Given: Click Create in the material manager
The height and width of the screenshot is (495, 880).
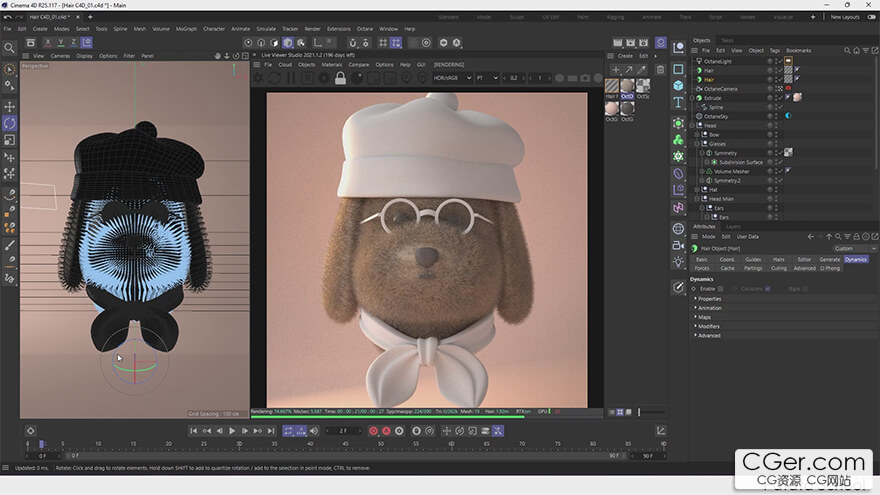Looking at the screenshot, I should (625, 56).
